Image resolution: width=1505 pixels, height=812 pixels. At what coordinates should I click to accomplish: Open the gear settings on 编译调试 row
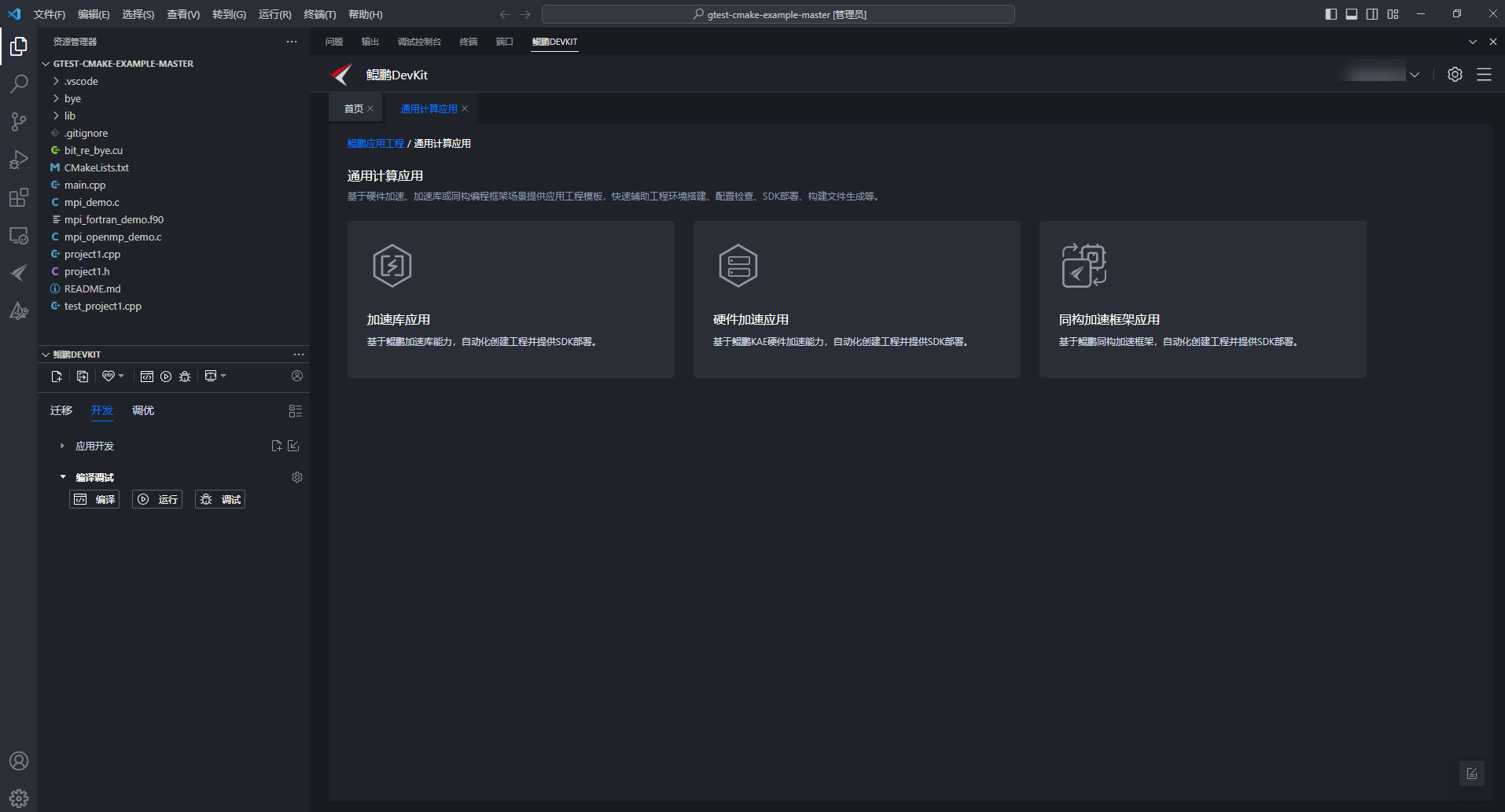[297, 477]
